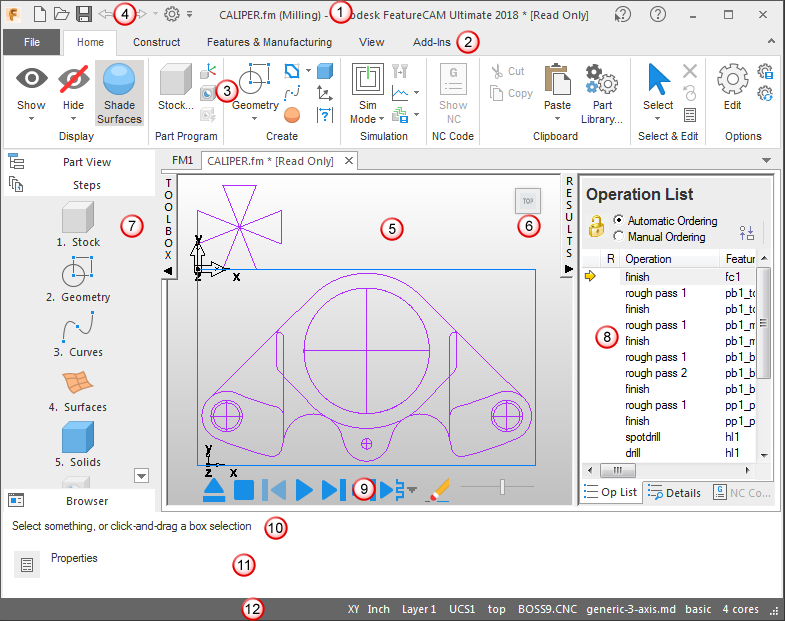Expand the Select dropdown arrow

click(658, 119)
